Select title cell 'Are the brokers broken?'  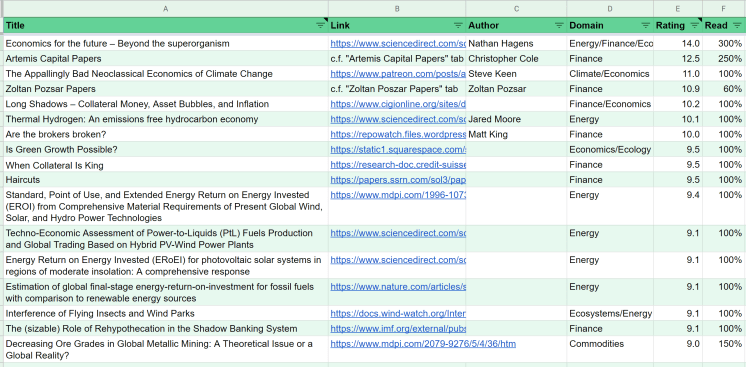[x=166, y=134]
